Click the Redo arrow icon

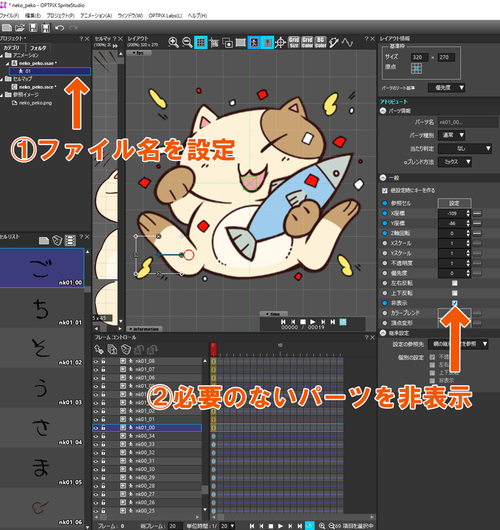pos(73,28)
